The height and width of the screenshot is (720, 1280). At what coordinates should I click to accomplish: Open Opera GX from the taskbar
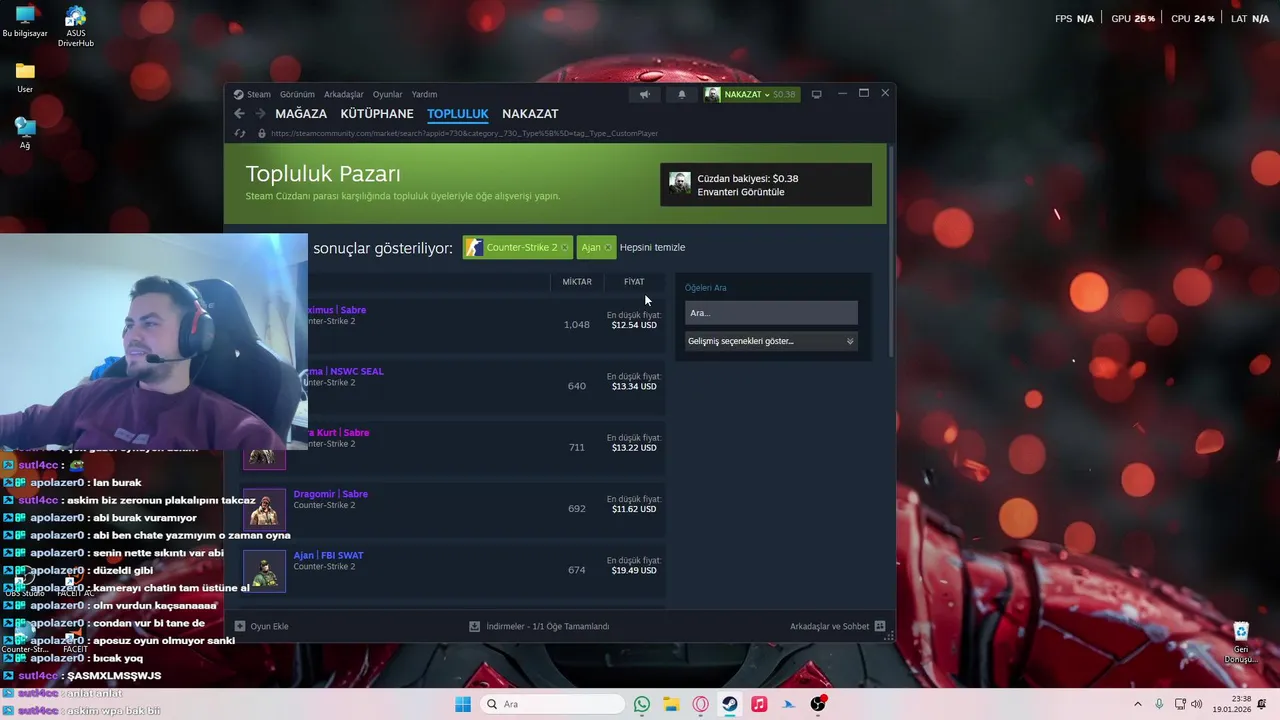tap(700, 704)
